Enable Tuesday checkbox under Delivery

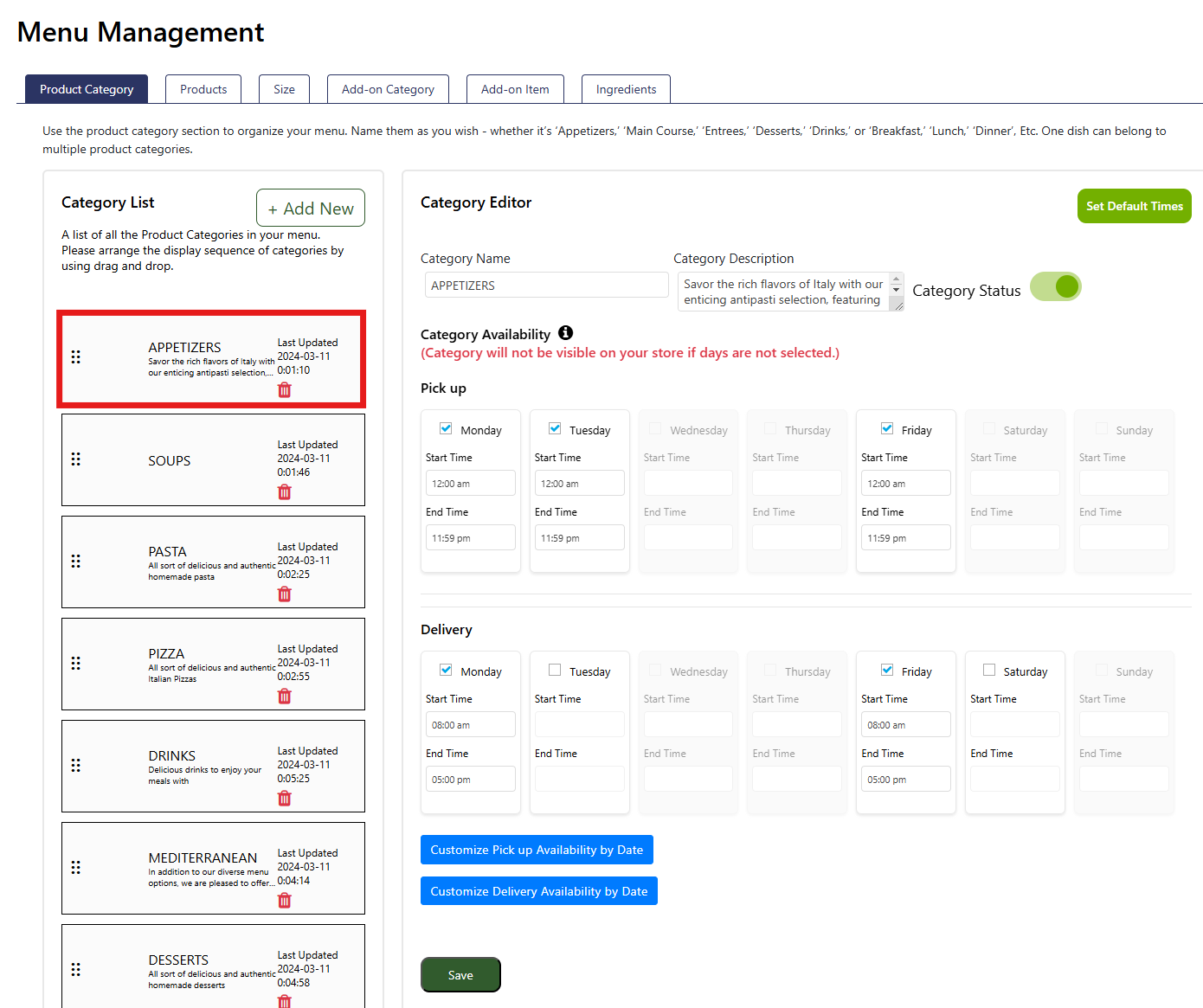(x=555, y=671)
